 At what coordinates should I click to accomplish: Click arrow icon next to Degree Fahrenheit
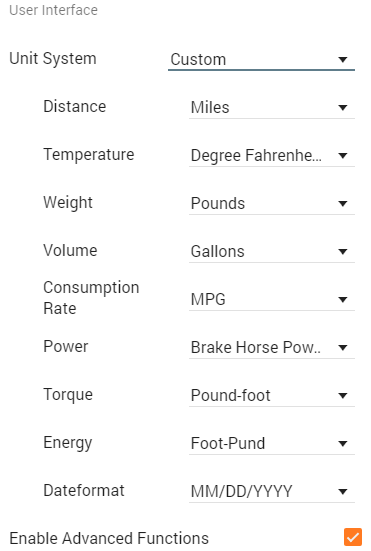tap(343, 155)
